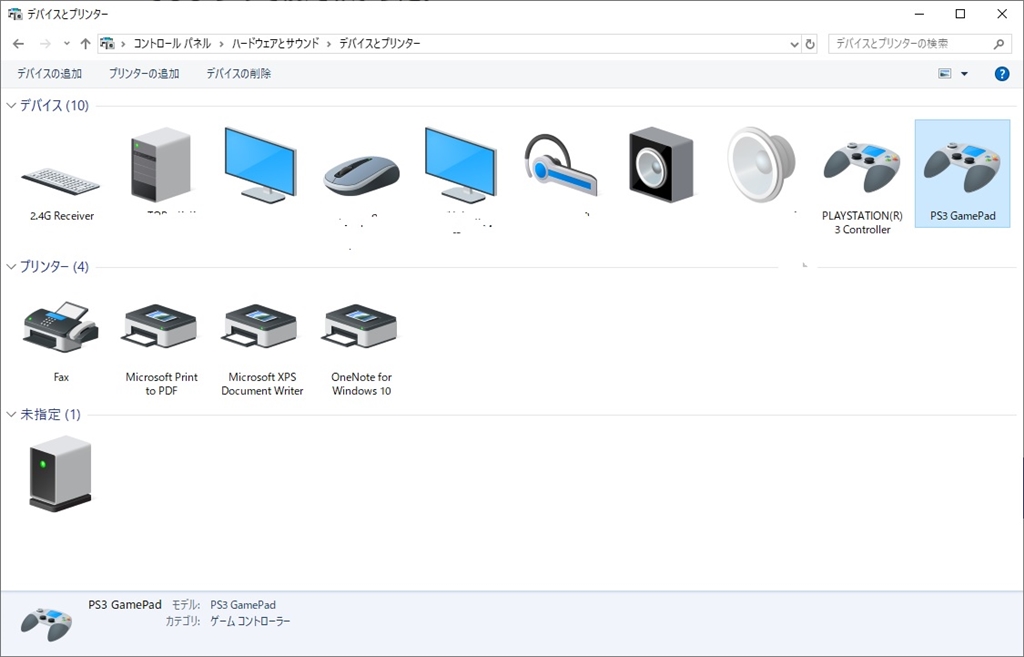Click the PS3 GamePad model value text

click(x=243, y=605)
